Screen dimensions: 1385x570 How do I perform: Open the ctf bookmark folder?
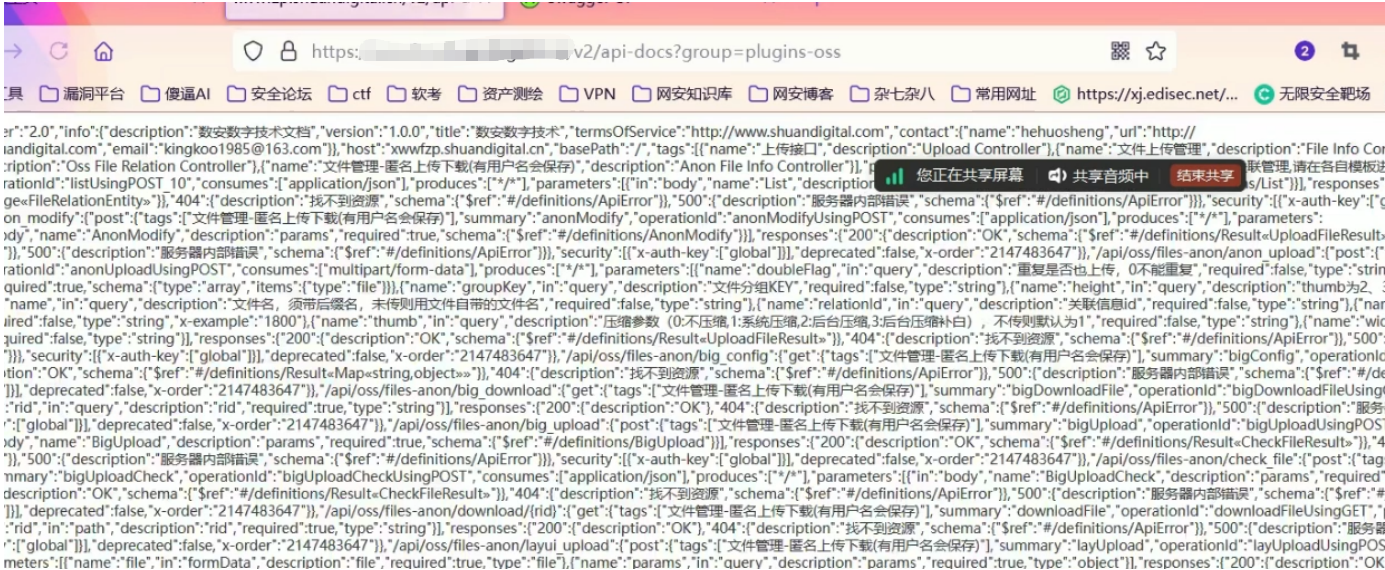350,94
